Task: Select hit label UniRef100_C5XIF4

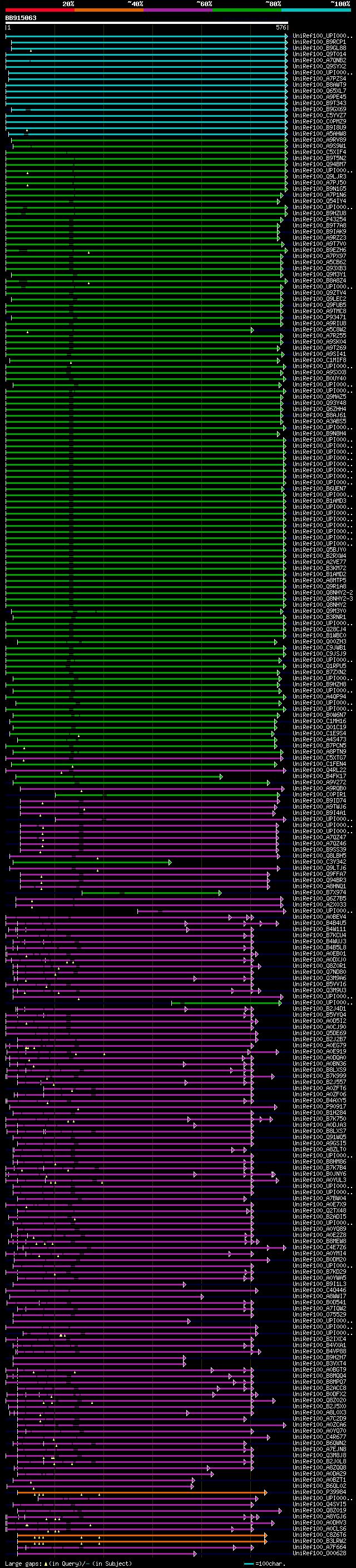Action: pyautogui.click(x=319, y=152)
